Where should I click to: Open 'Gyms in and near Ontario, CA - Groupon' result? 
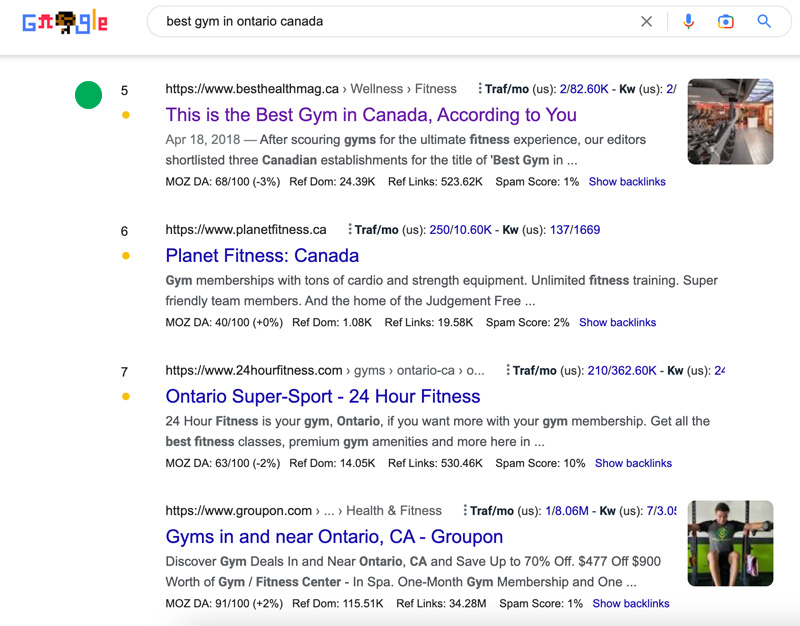pos(334,537)
